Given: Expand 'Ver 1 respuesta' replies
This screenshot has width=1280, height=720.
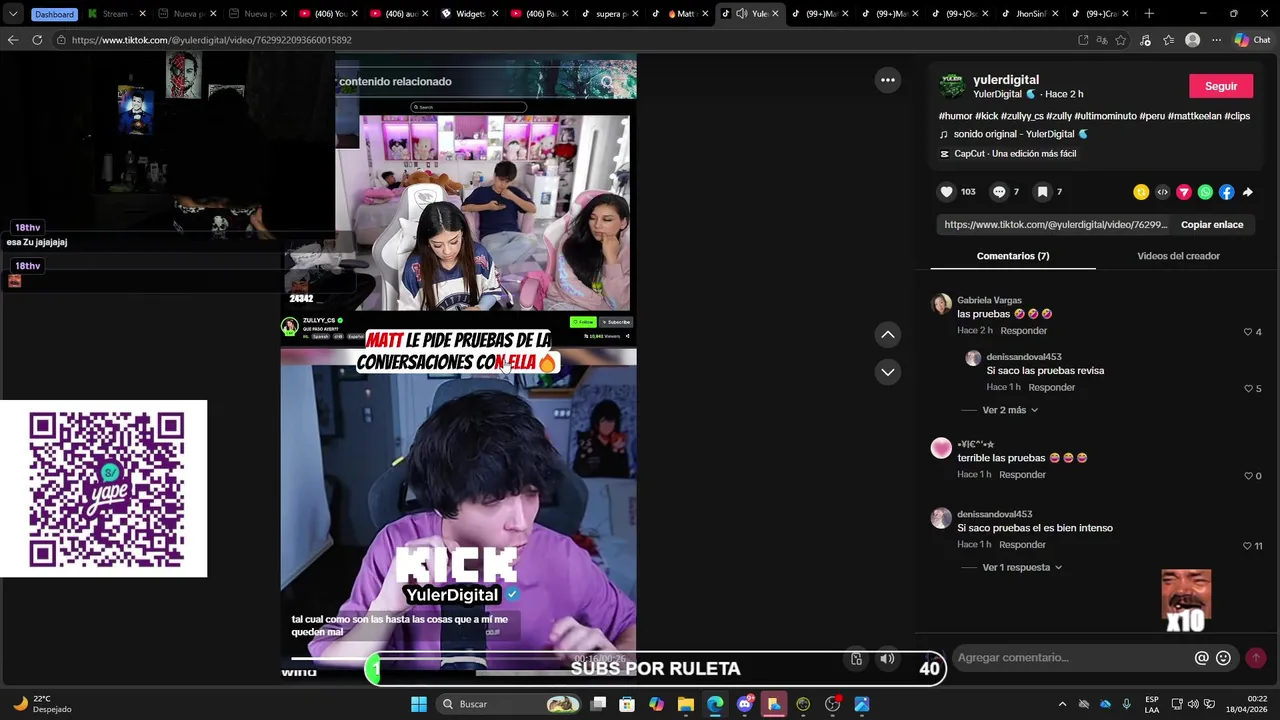Looking at the screenshot, I should [1022, 567].
